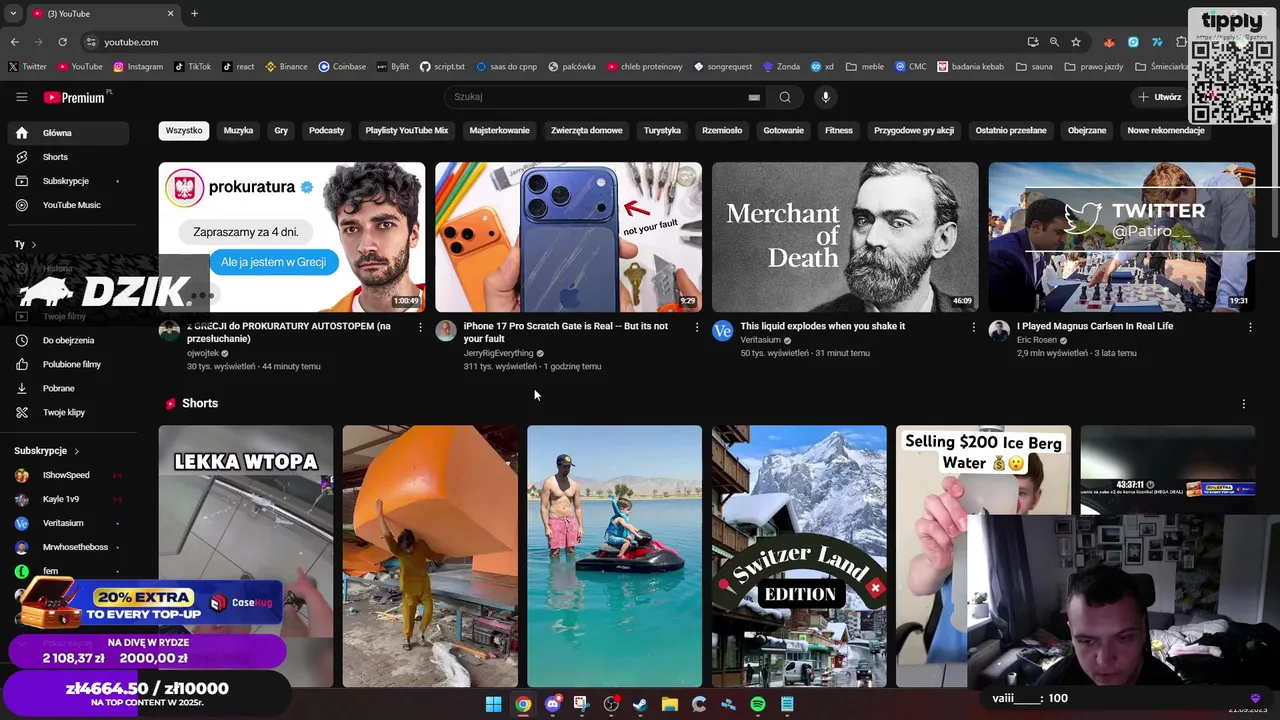The width and height of the screenshot is (1280, 720).
Task: Select the Obejrzane filter chip
Action: [x=1087, y=130]
